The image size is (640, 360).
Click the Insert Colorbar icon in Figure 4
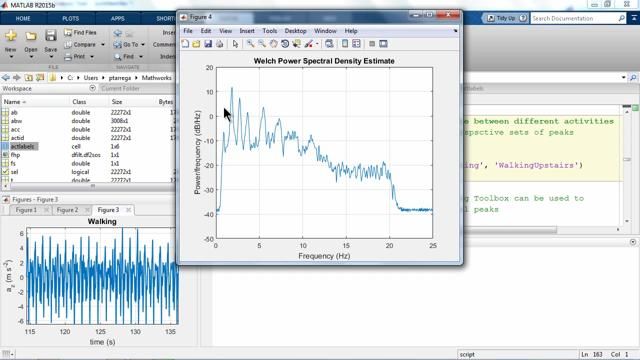point(345,44)
